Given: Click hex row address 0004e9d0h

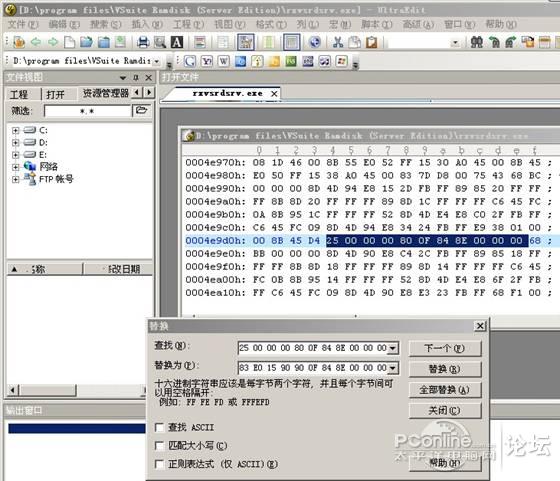Looking at the screenshot, I should pyautogui.click(x=215, y=241).
